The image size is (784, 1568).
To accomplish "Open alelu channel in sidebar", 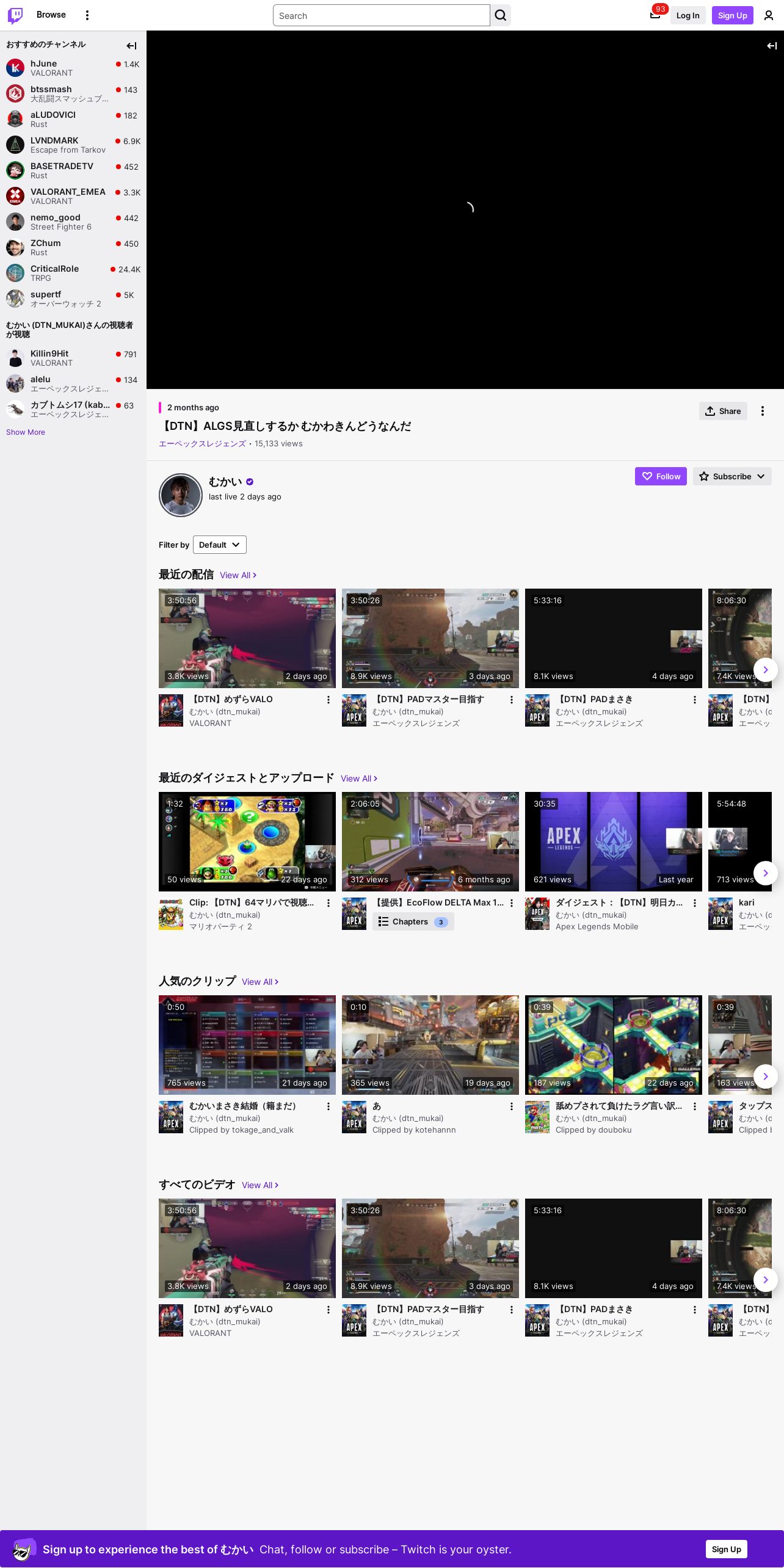I will click(x=73, y=383).
